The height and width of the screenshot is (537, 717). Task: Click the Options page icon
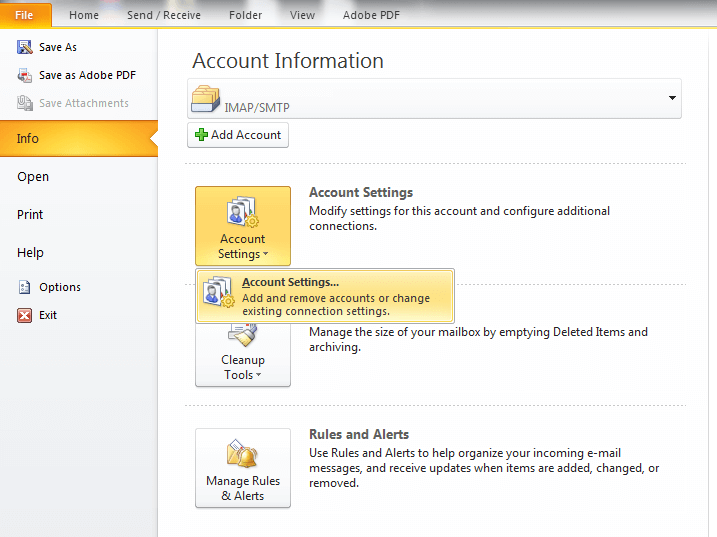pyautogui.click(x=25, y=287)
